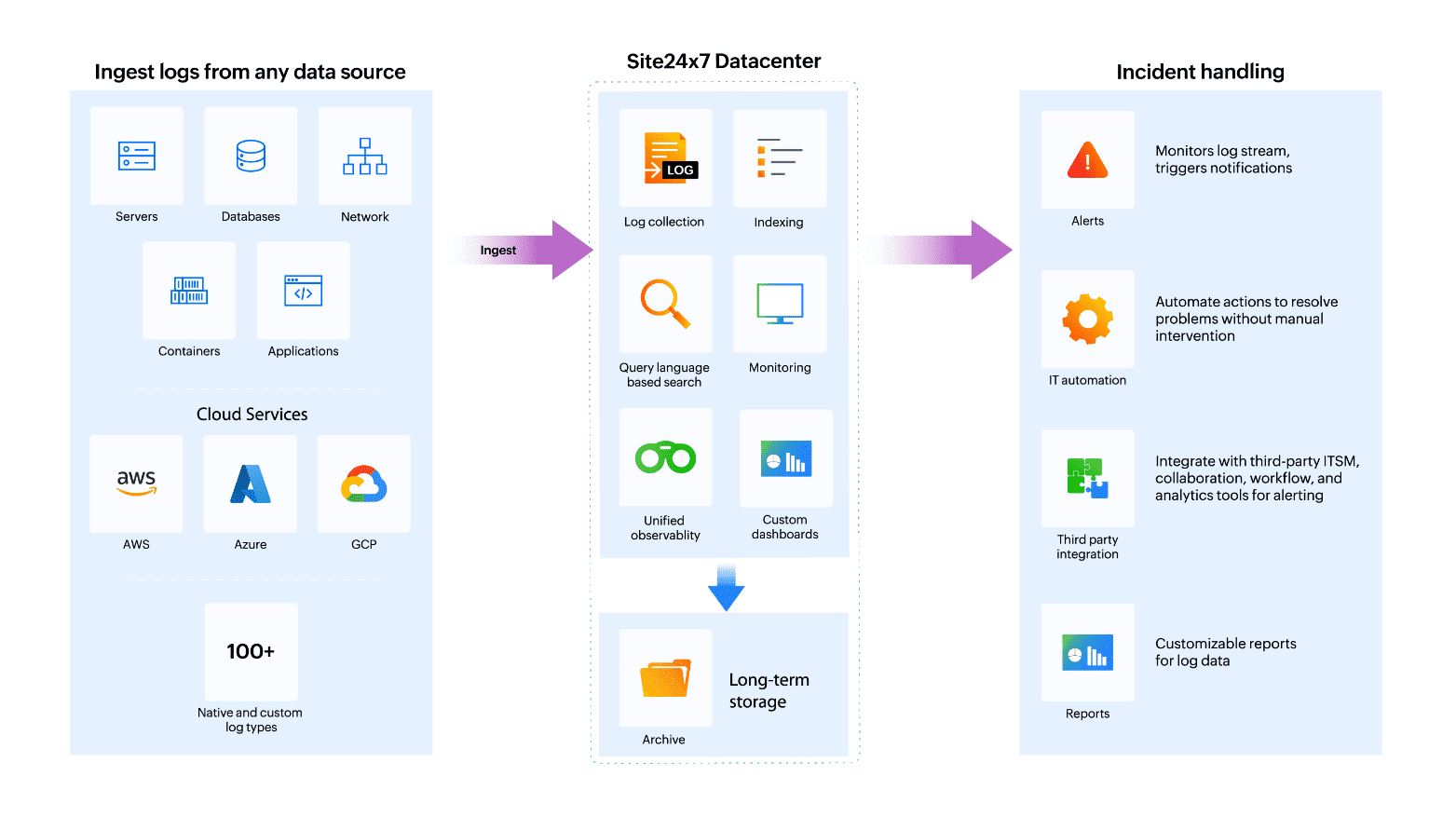The image size is (1456, 817).
Task: Click 'Automate actions to resolve problems' description
Action: point(1246,319)
